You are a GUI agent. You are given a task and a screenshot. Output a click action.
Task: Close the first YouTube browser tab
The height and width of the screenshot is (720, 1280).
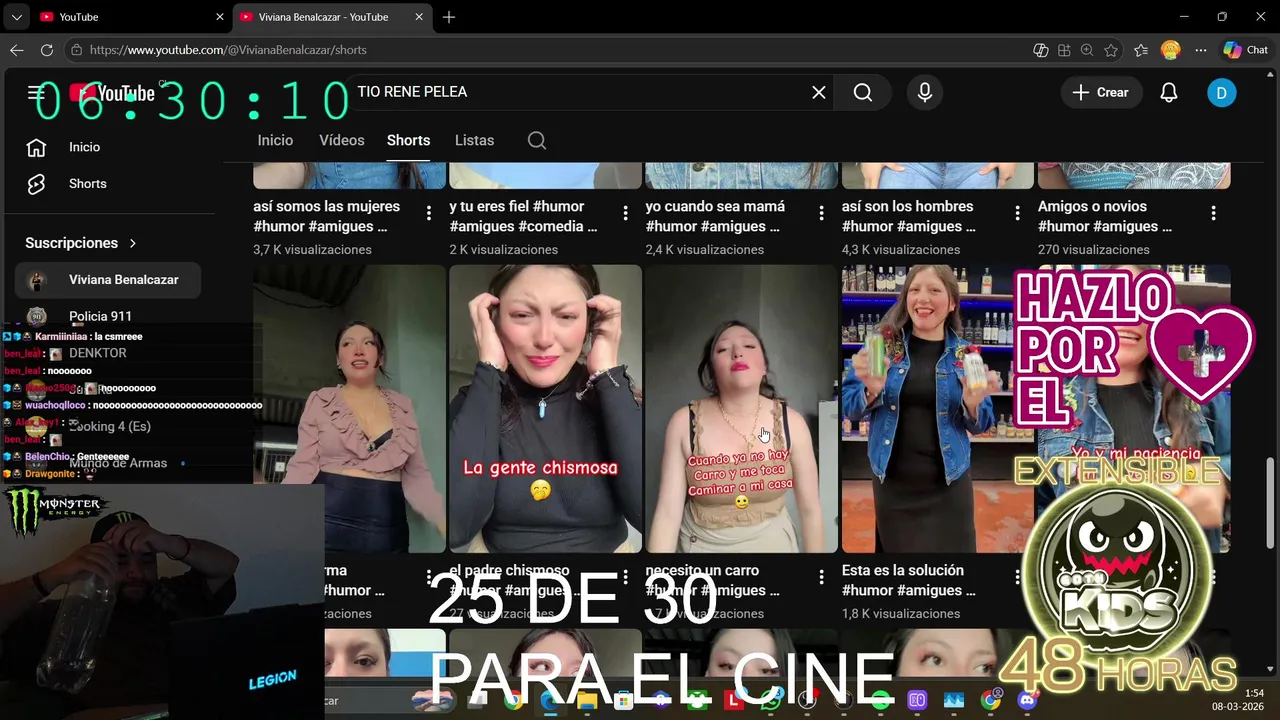point(220,17)
